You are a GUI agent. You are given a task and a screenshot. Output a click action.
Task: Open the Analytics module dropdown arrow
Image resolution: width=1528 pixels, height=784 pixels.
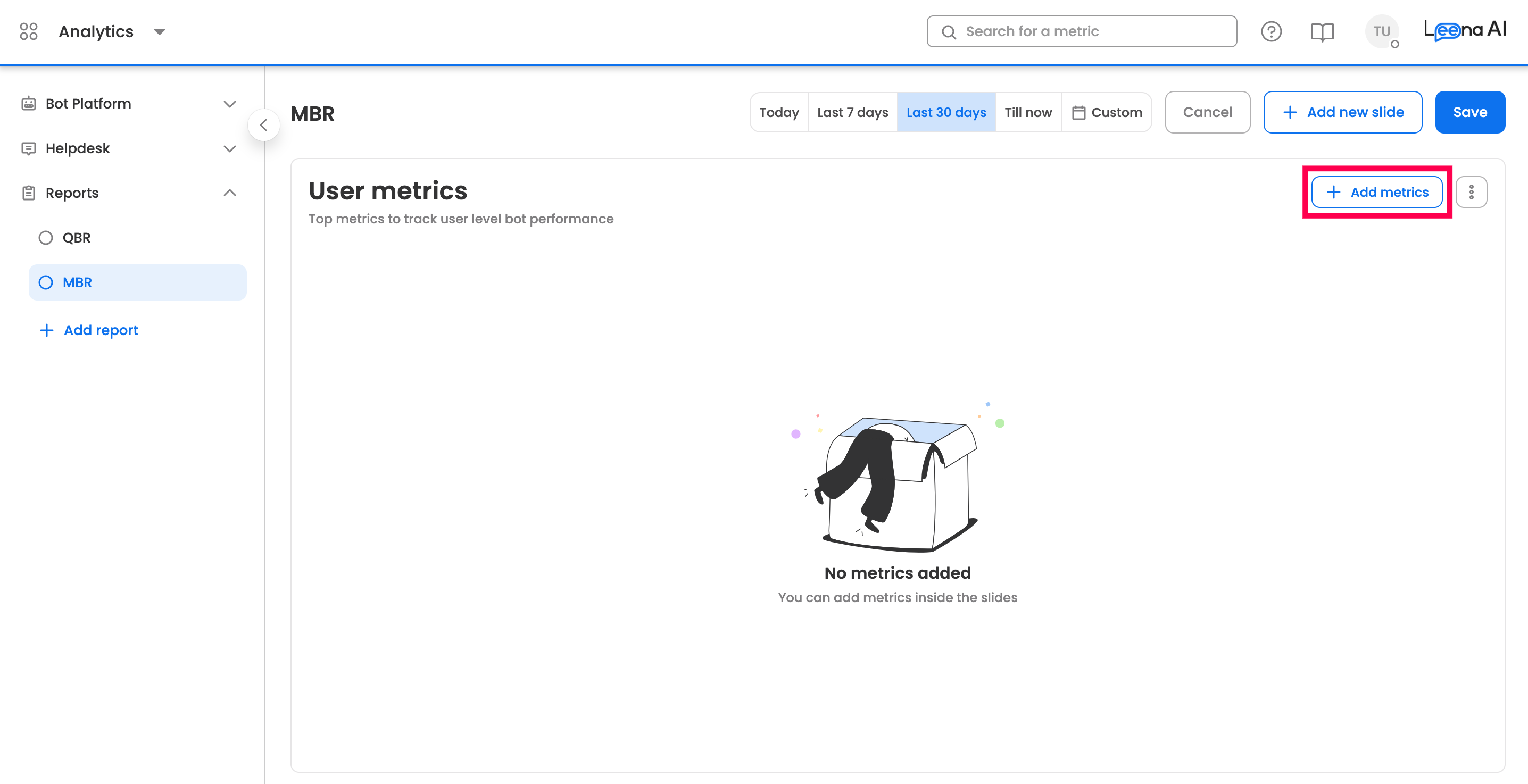(159, 31)
